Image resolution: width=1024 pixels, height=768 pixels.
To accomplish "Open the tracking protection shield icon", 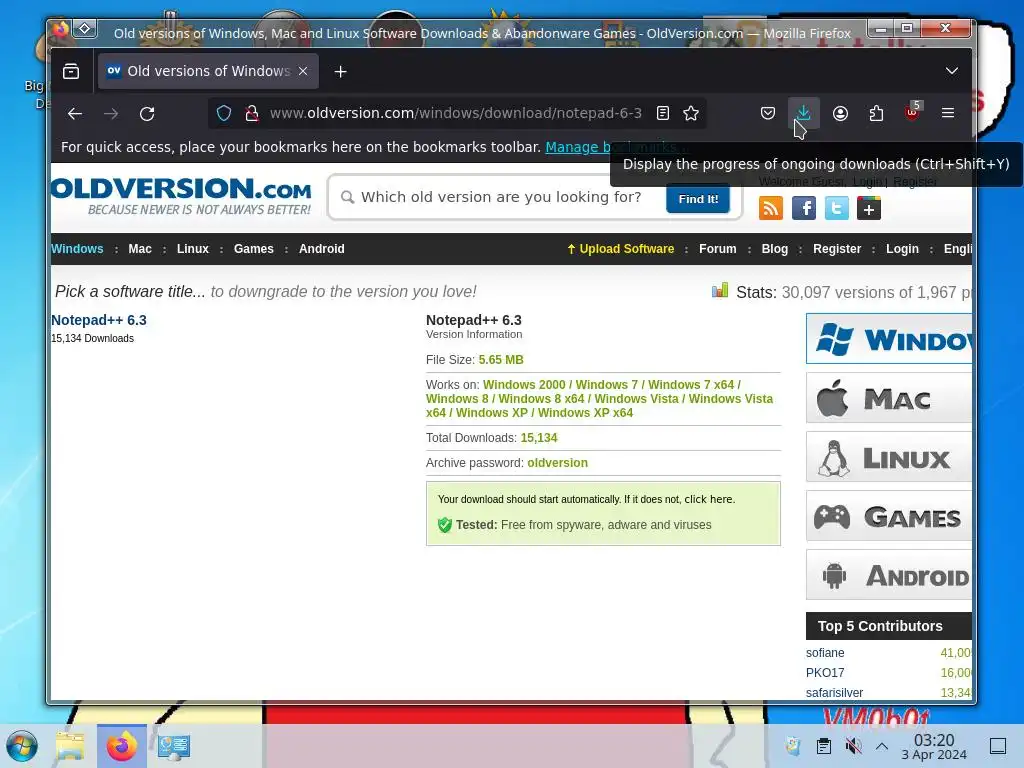I will [224, 114].
